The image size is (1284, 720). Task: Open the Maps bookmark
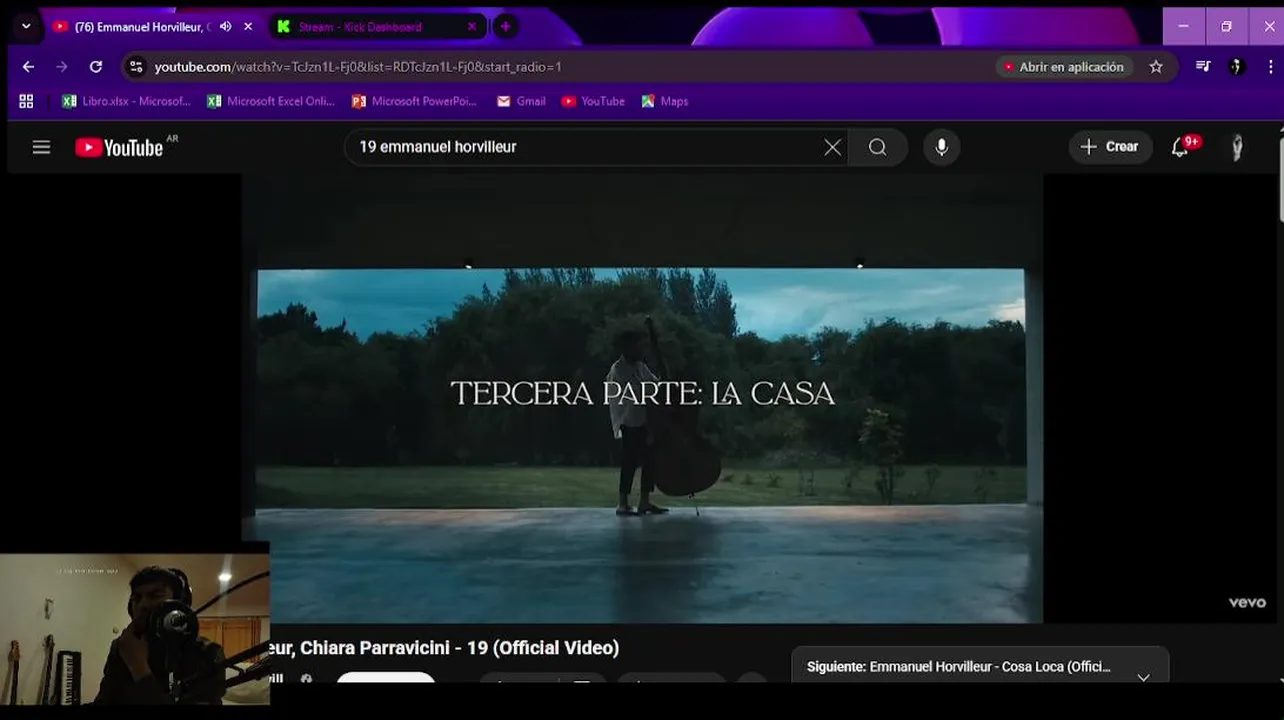(x=665, y=101)
